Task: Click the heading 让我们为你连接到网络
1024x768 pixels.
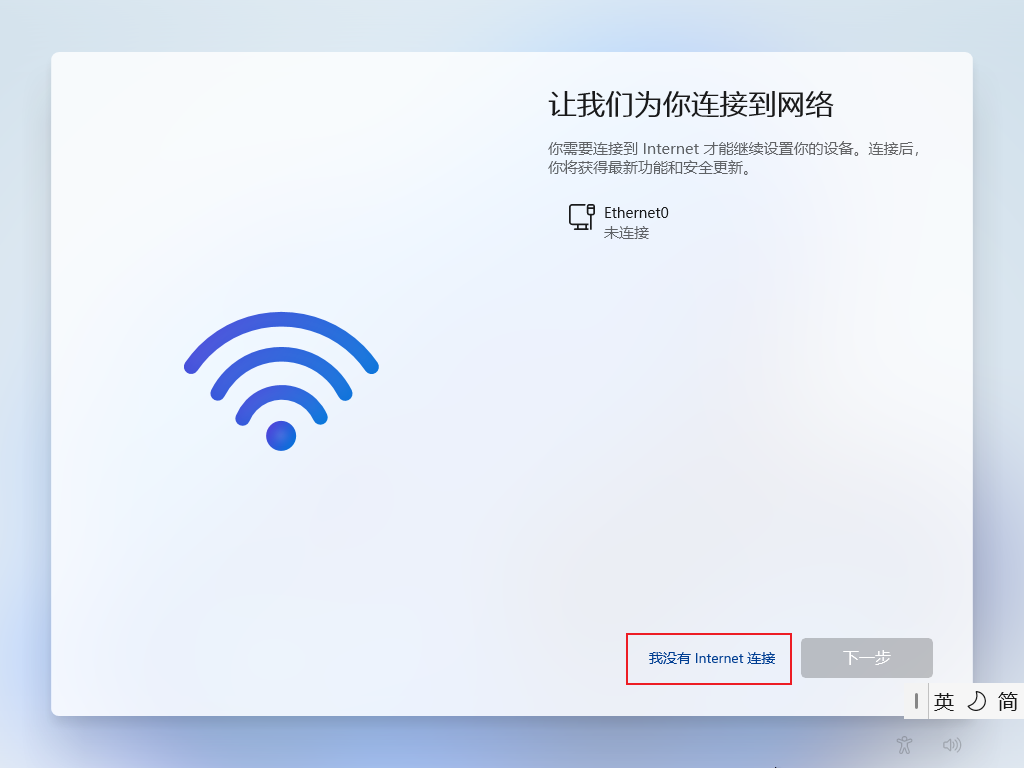Action: pos(690,104)
